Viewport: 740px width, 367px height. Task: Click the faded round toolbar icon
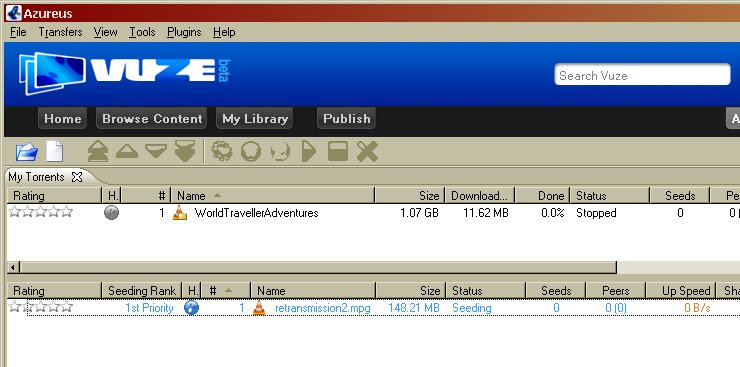click(x=280, y=151)
